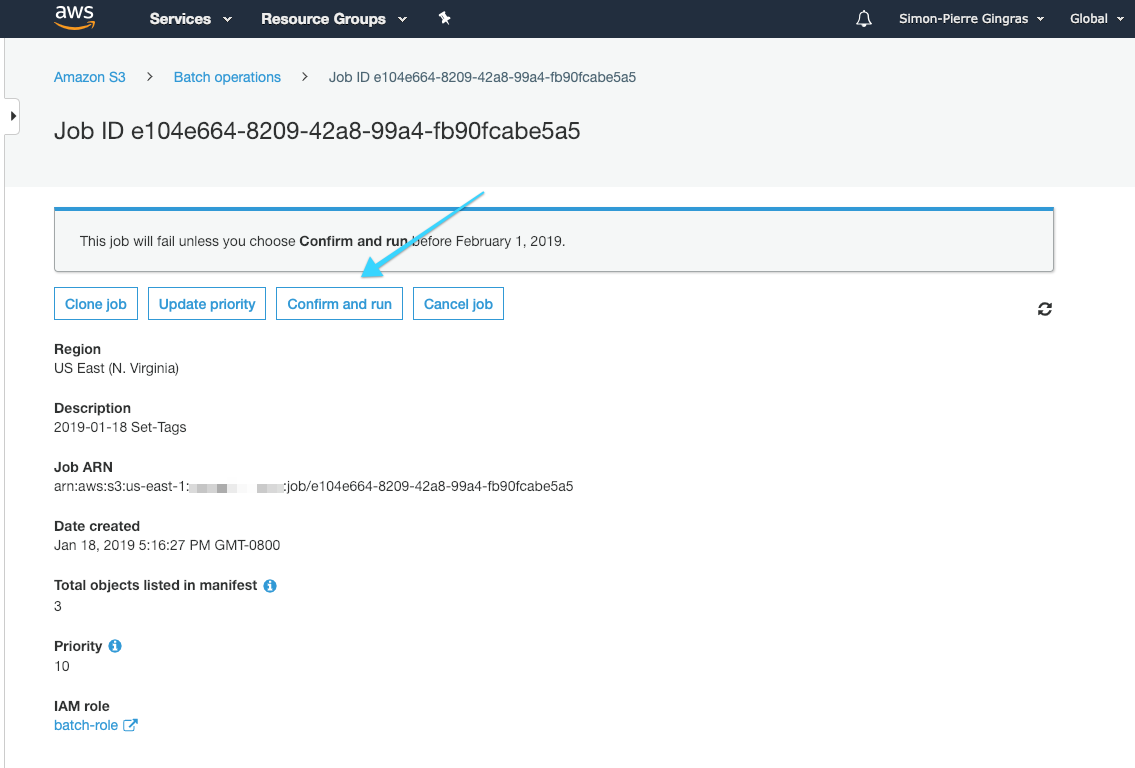Click the Total objects info icon
The image size is (1135, 768).
point(269,585)
